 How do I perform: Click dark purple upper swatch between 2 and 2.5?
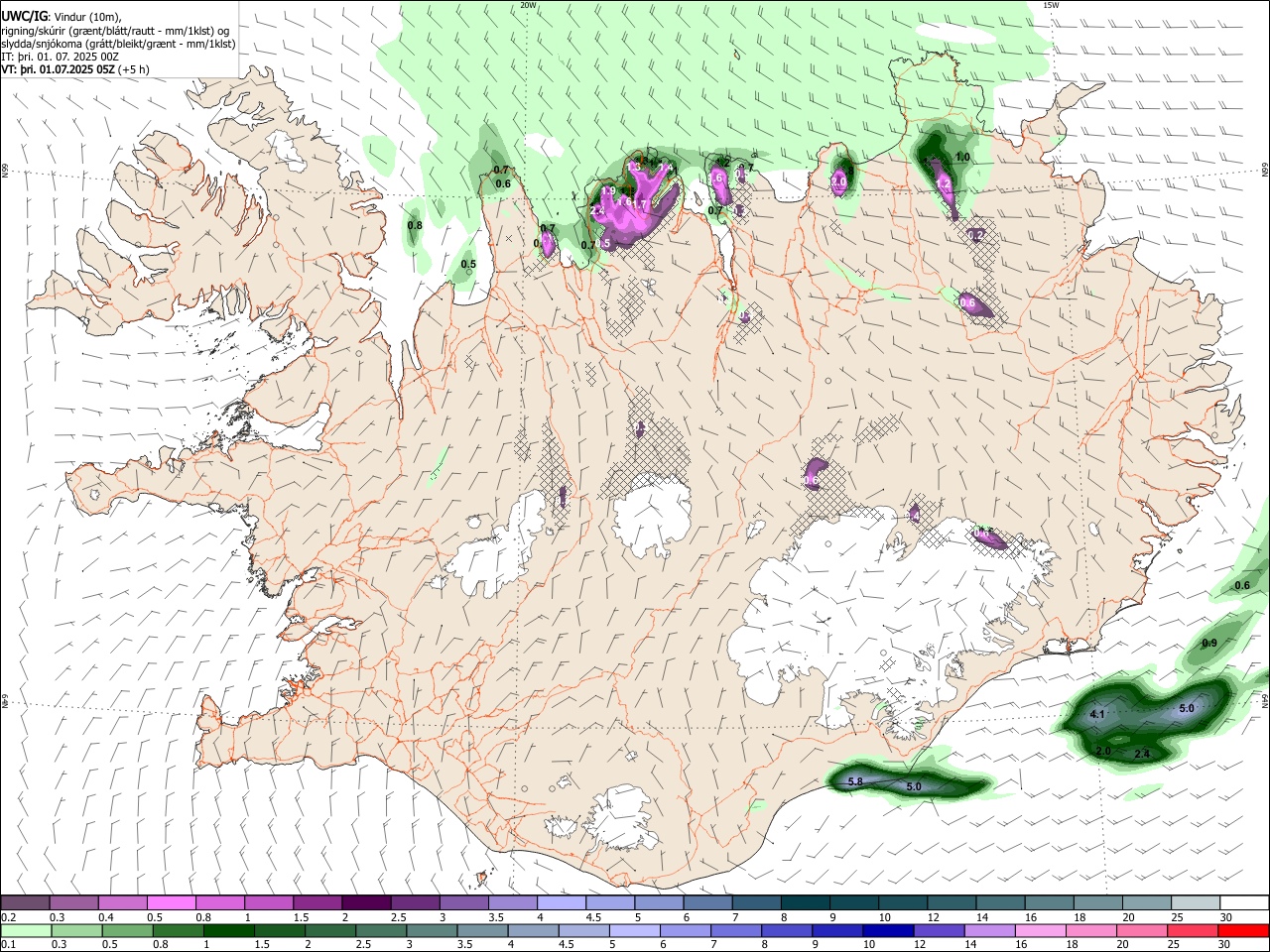366,902
